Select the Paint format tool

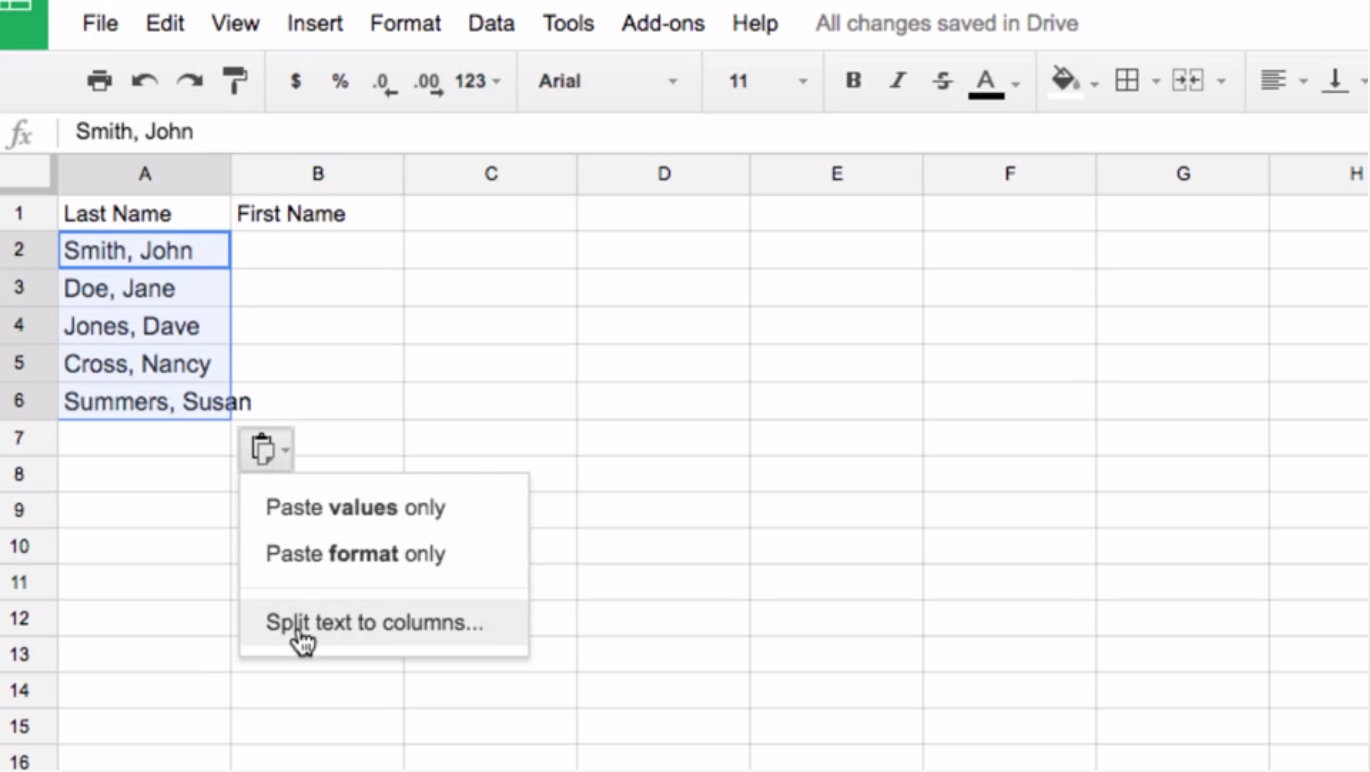[236, 81]
